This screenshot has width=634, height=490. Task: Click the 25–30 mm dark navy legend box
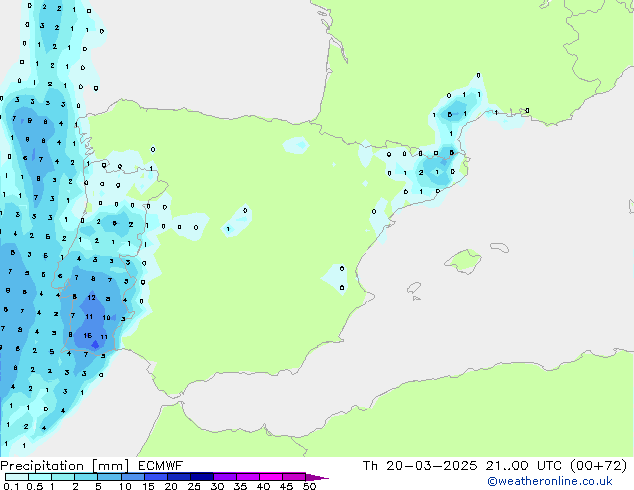[x=201, y=477]
